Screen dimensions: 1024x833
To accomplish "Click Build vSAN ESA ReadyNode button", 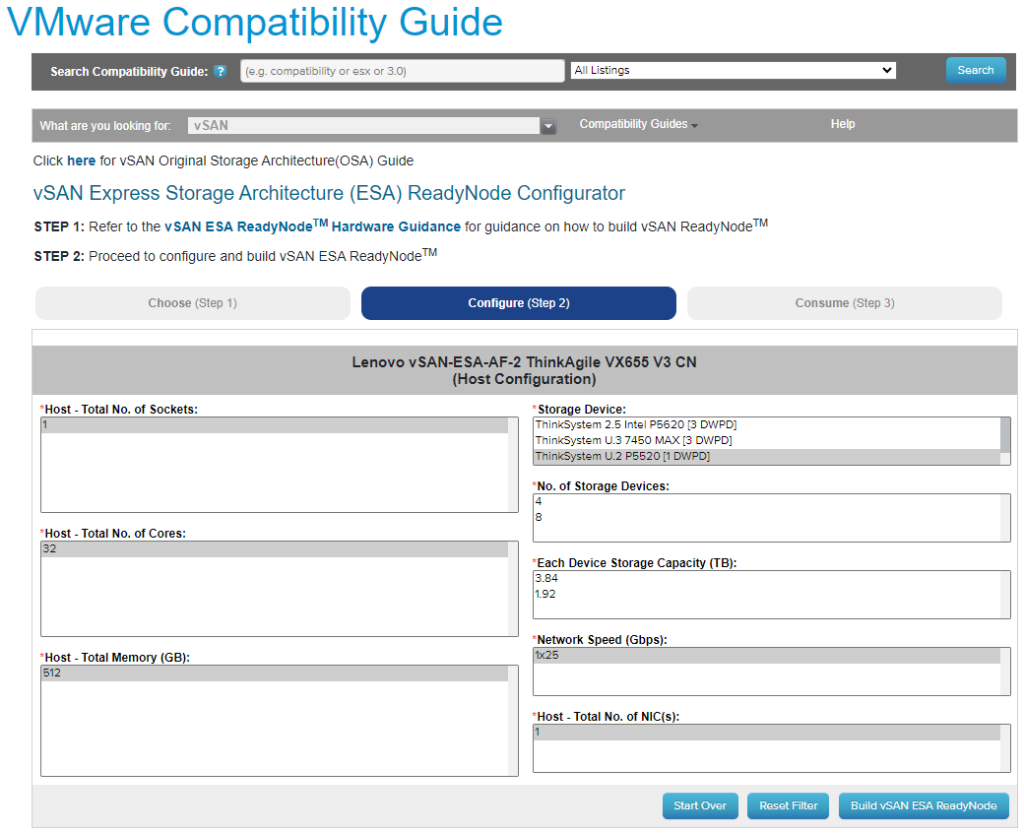I will [923, 806].
